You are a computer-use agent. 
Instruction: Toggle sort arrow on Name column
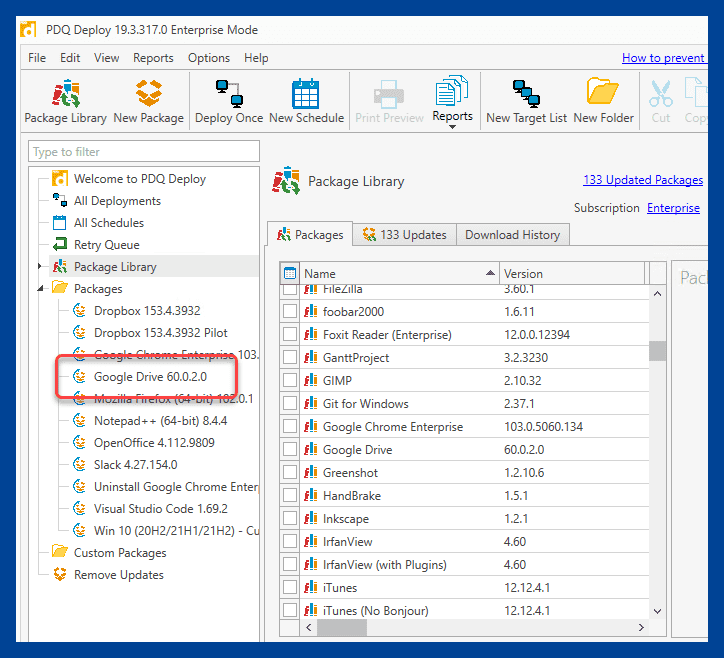[490, 273]
